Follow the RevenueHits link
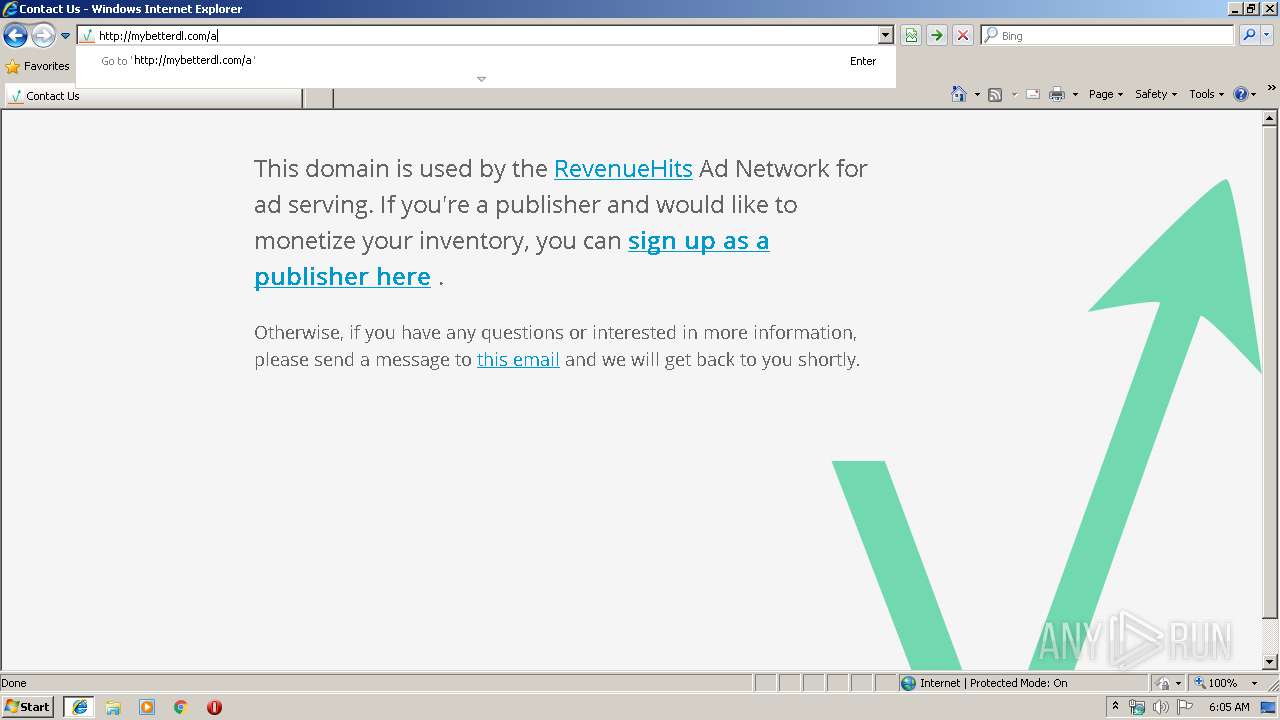 [x=623, y=168]
